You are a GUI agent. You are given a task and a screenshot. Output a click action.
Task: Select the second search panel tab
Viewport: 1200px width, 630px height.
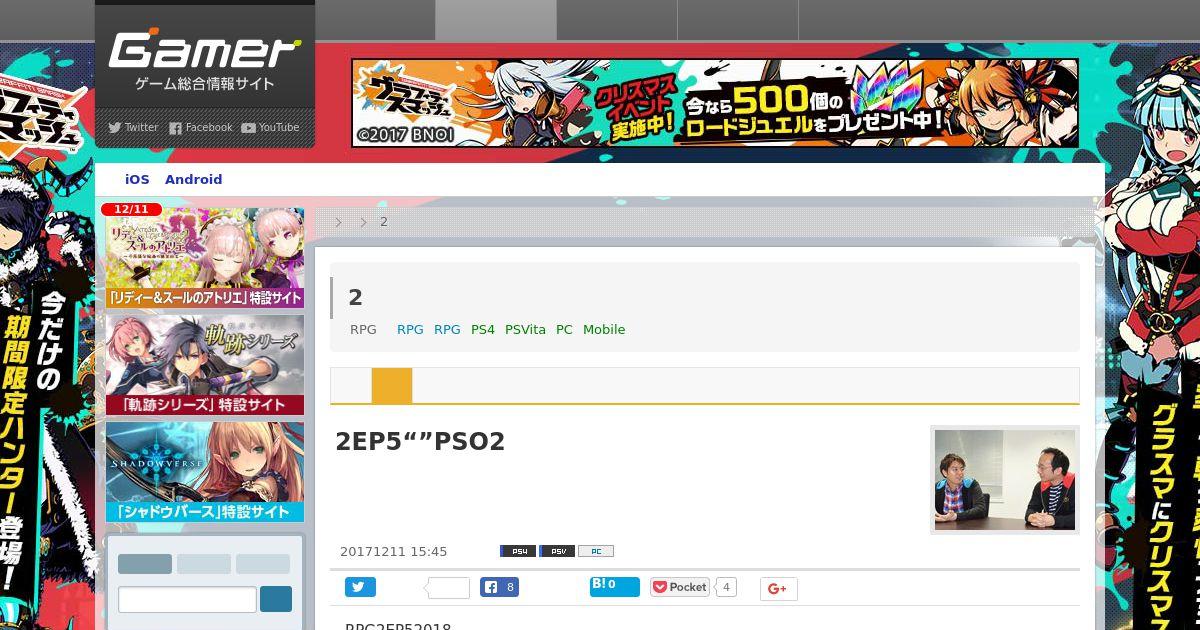(x=204, y=564)
